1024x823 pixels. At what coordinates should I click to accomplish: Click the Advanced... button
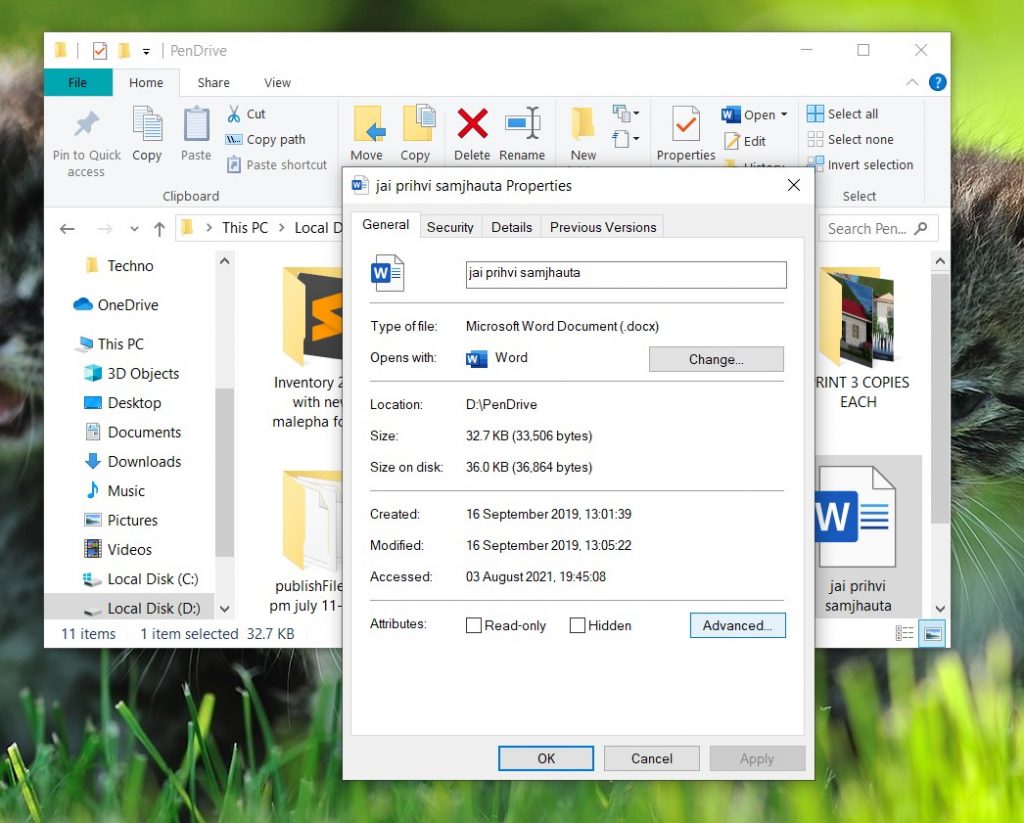pyautogui.click(x=737, y=625)
